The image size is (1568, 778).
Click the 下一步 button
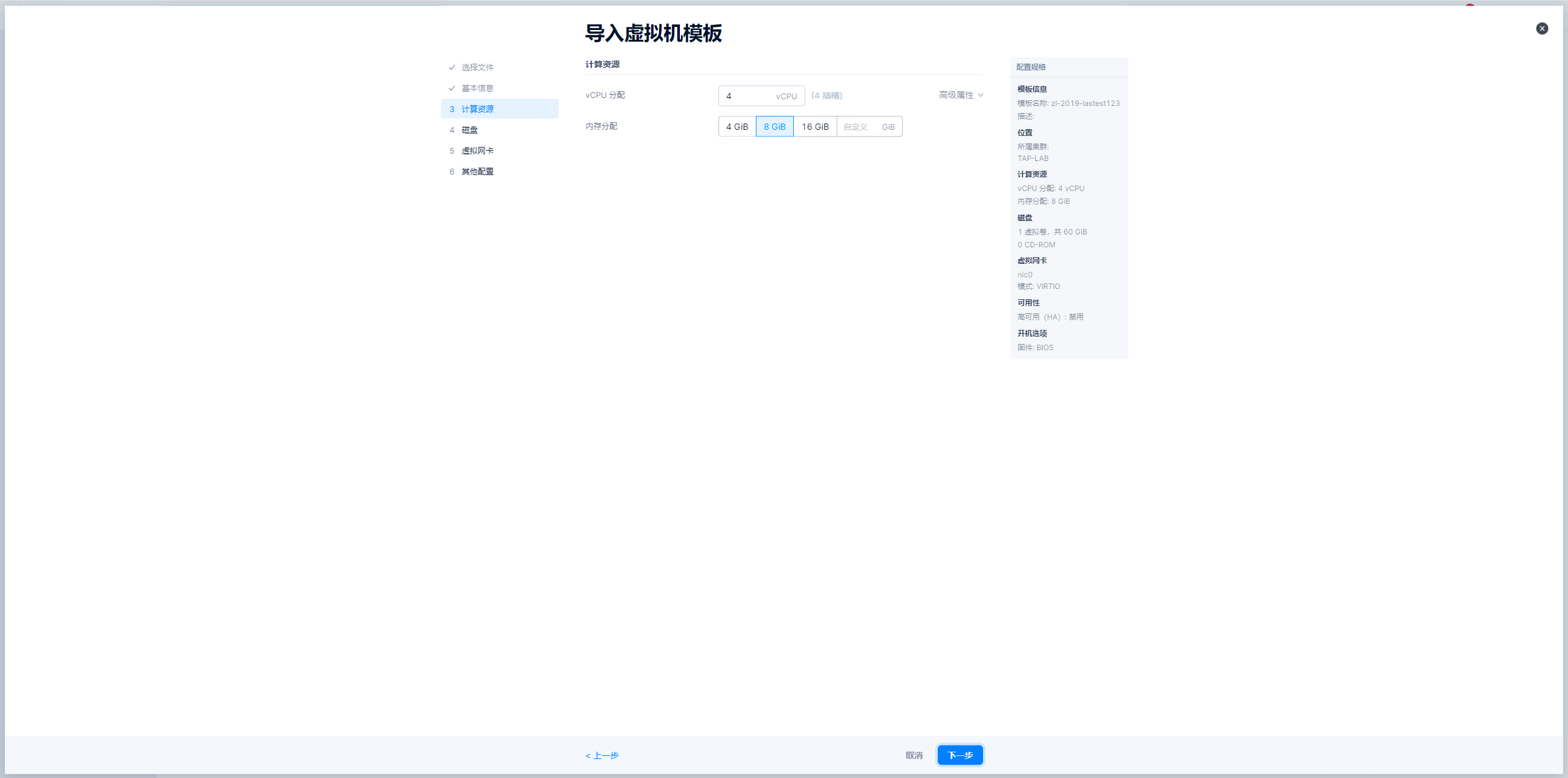(x=960, y=755)
